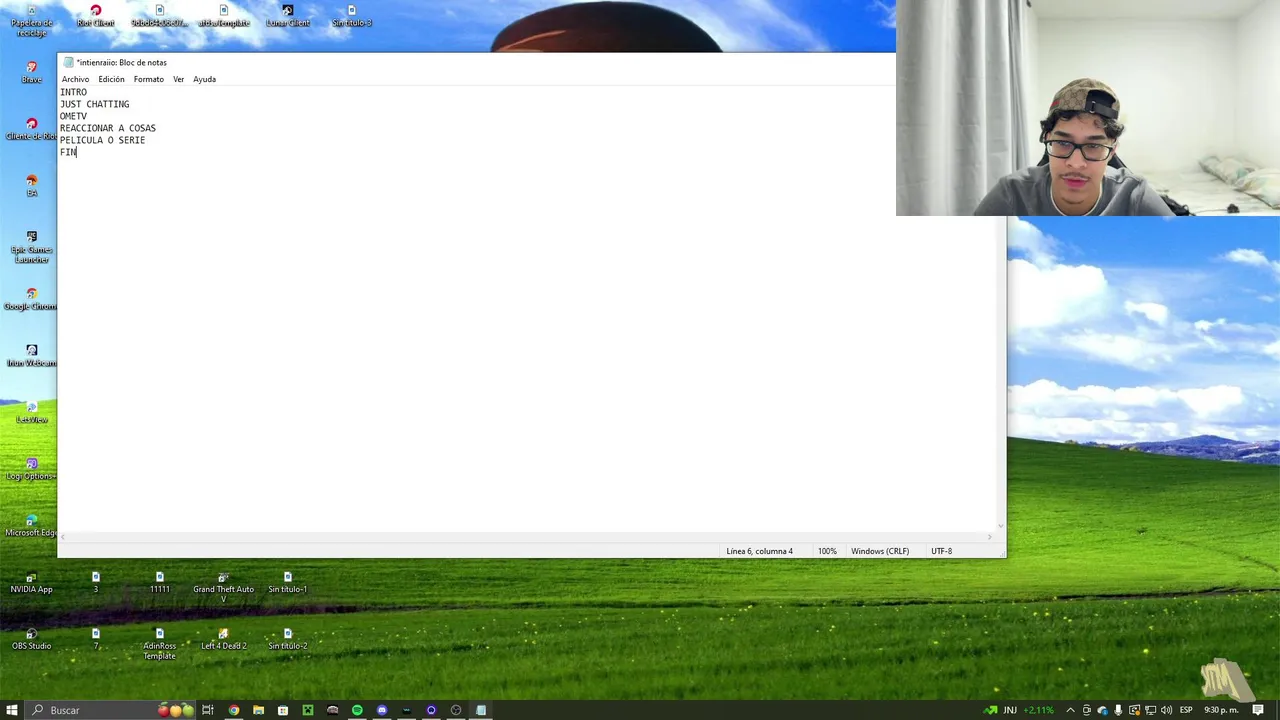Click the INTRO line in Notepad
The image size is (1280, 720).
(x=73, y=92)
